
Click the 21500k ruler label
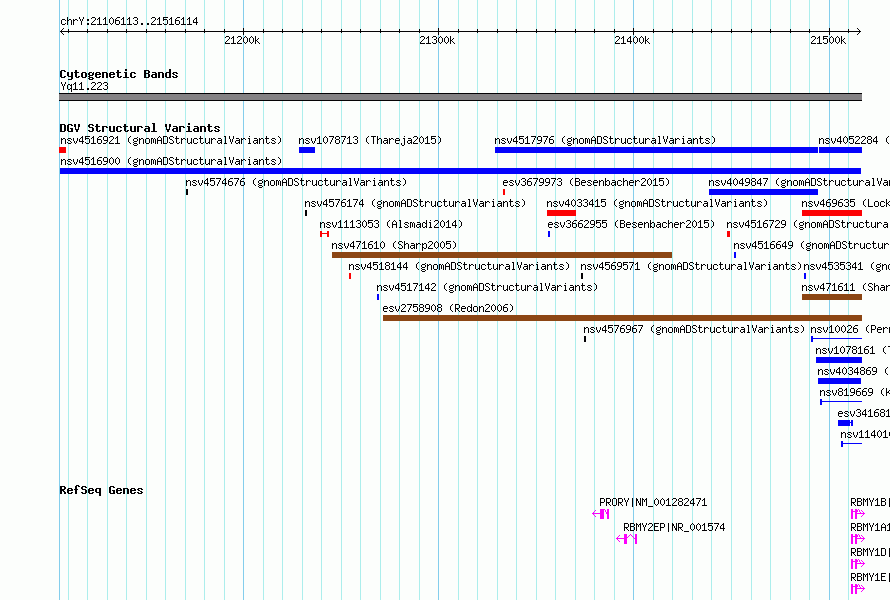tap(828, 40)
